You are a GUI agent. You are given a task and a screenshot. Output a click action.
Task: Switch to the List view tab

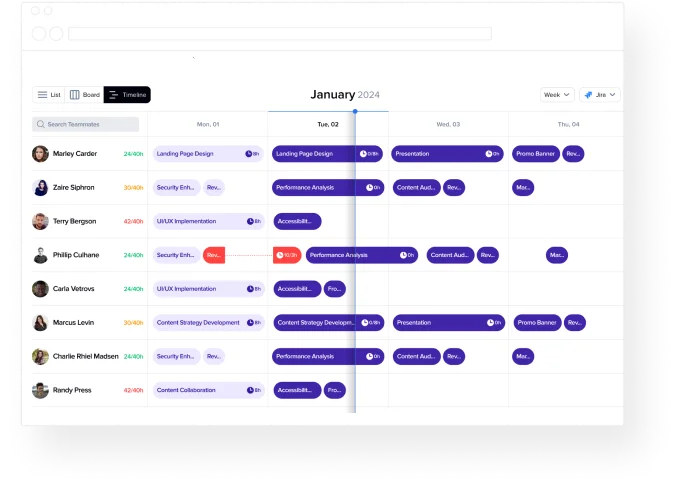pos(49,94)
